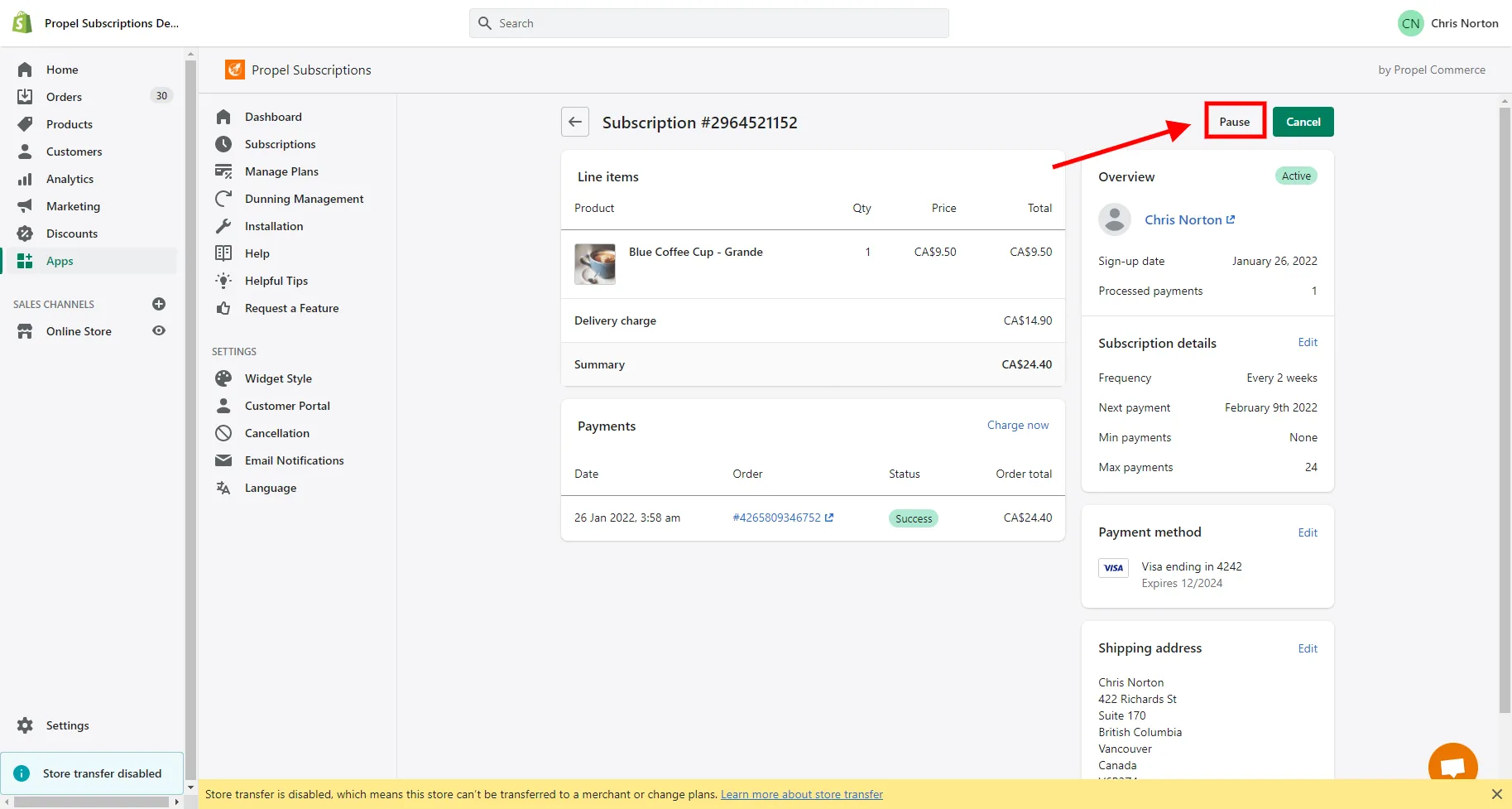Click the left sidebar vertical scrollbar
1512x809 pixels.
tap(190, 421)
